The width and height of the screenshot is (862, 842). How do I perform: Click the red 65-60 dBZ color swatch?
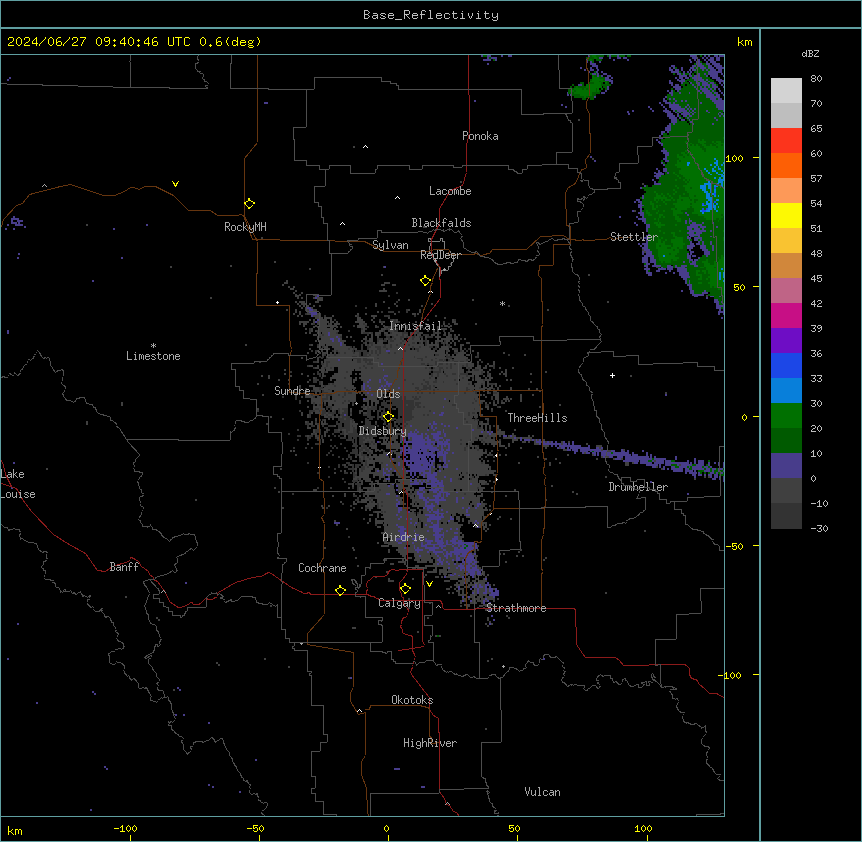(786, 140)
